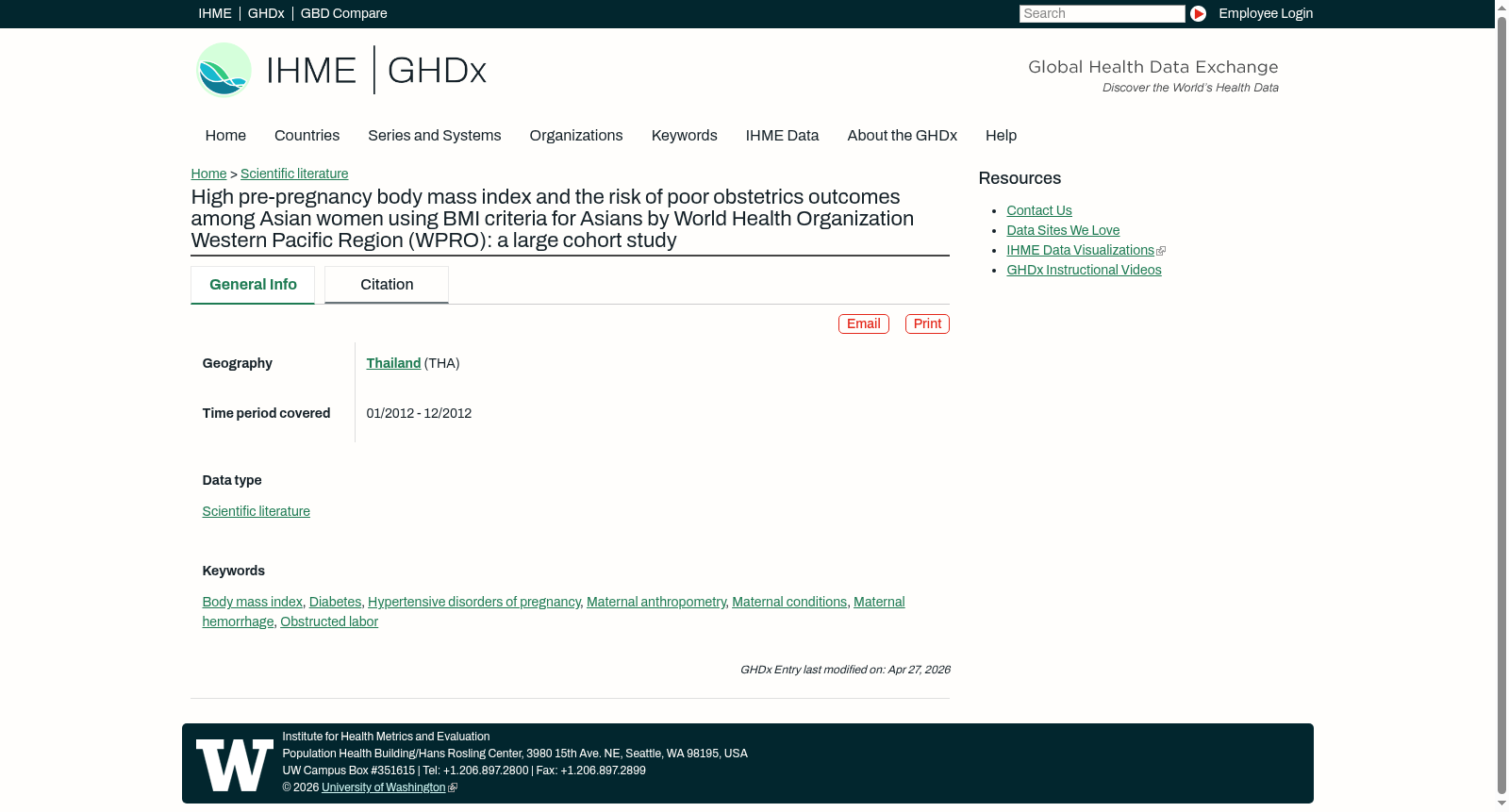Open Obstructed labor keyword
This screenshot has height=812, width=1509.
point(329,621)
